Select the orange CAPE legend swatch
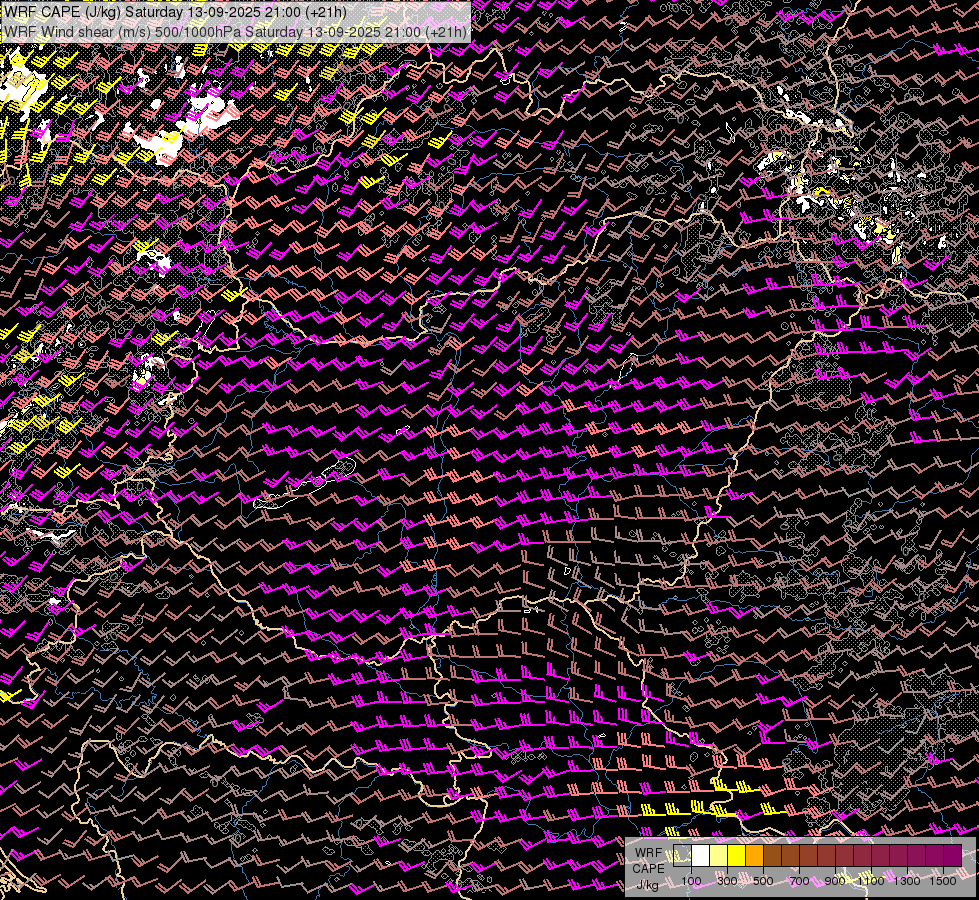Image resolution: width=979 pixels, height=900 pixels. click(754, 855)
